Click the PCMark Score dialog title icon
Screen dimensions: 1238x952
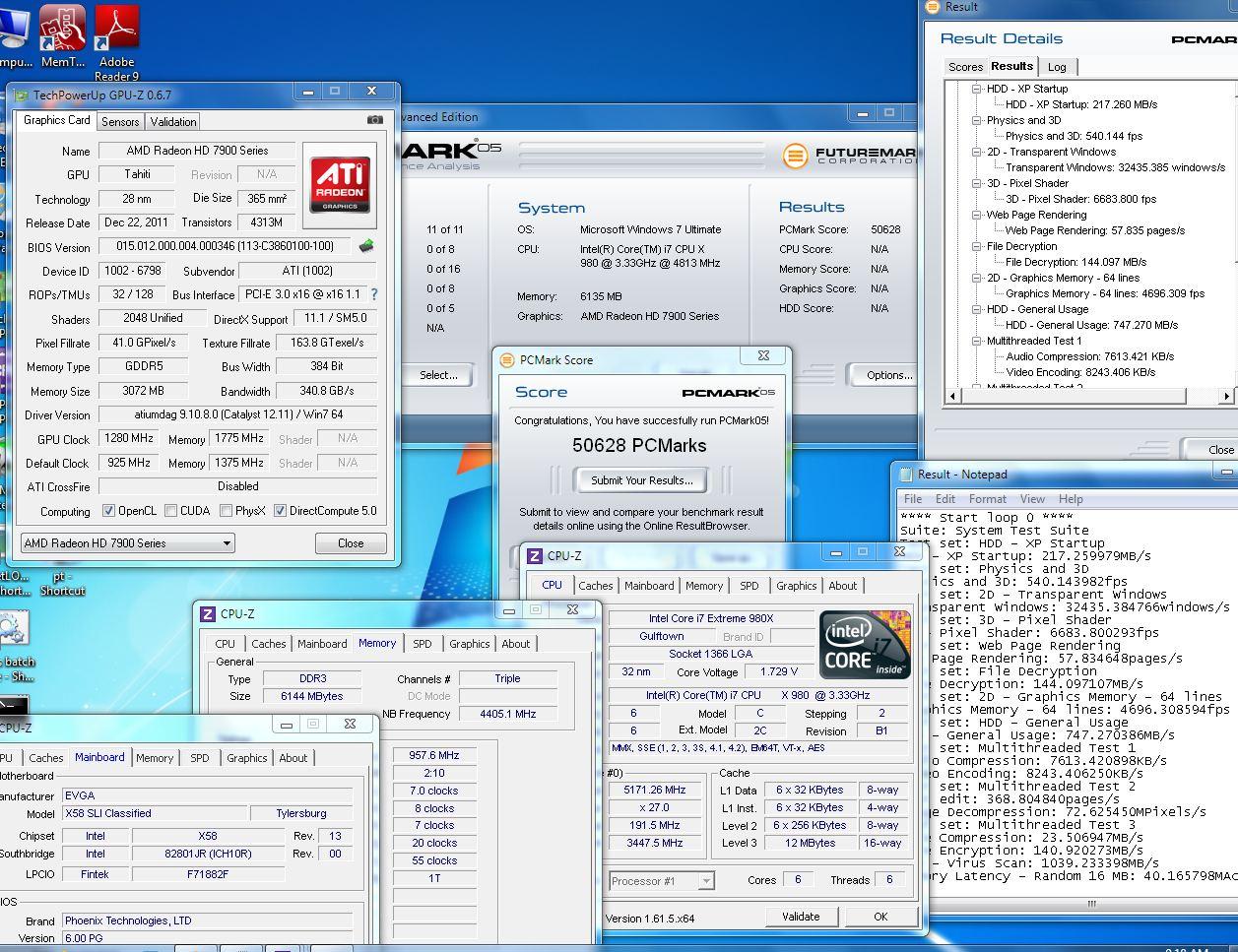coord(507,360)
